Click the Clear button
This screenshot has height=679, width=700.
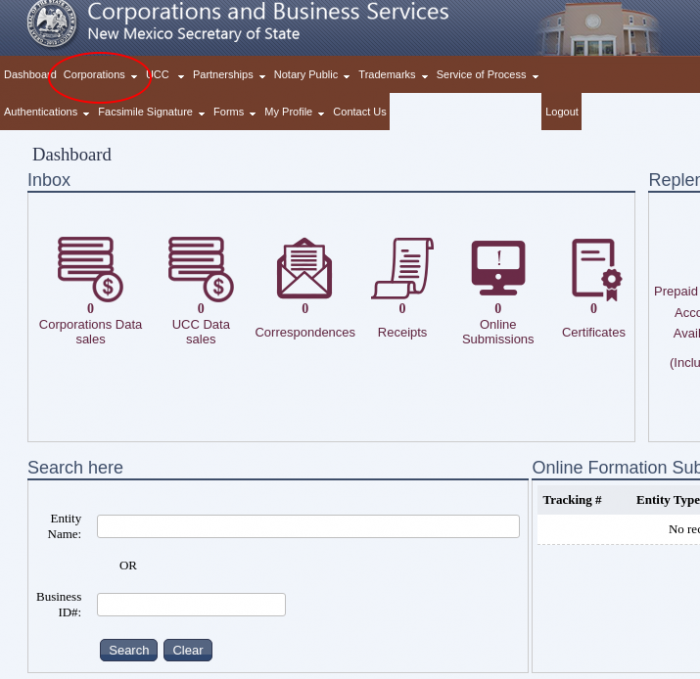click(188, 650)
